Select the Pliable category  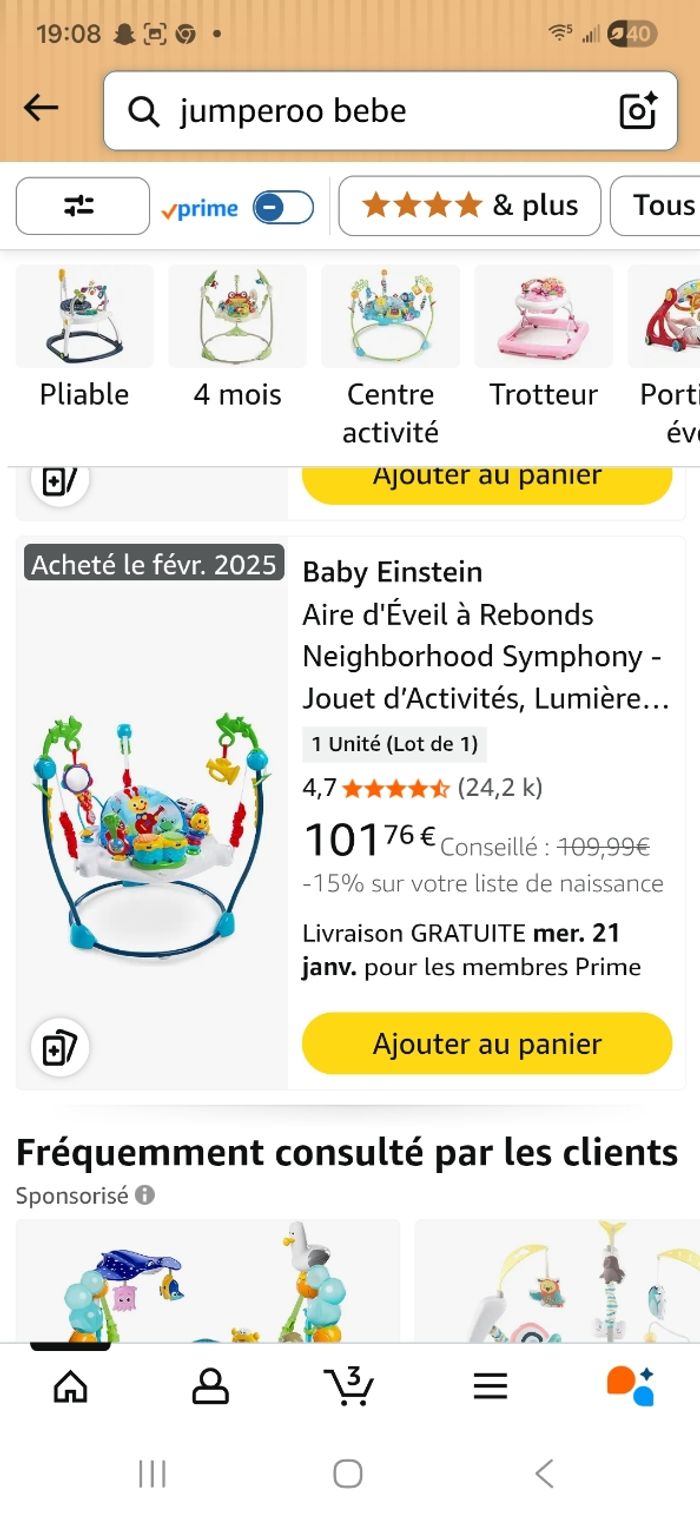point(84,334)
